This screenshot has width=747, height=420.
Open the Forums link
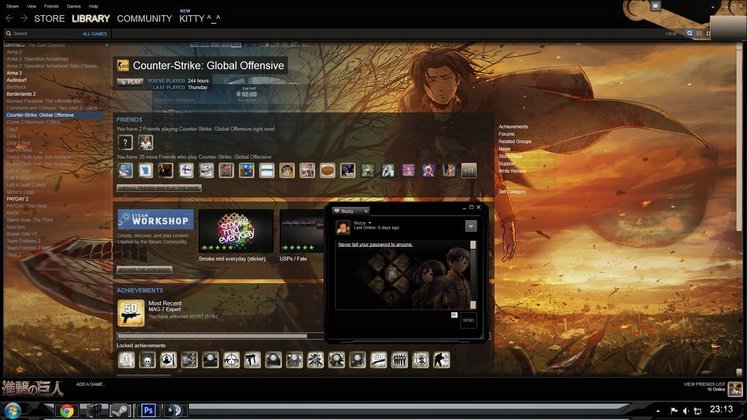click(x=506, y=134)
